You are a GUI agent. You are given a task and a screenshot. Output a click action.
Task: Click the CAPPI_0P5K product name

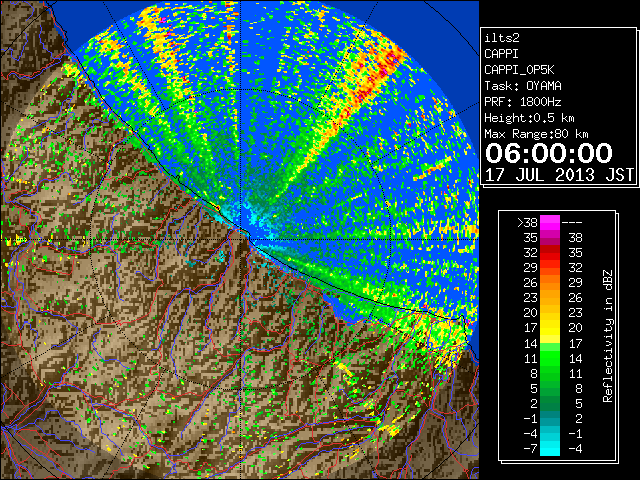tap(519, 70)
